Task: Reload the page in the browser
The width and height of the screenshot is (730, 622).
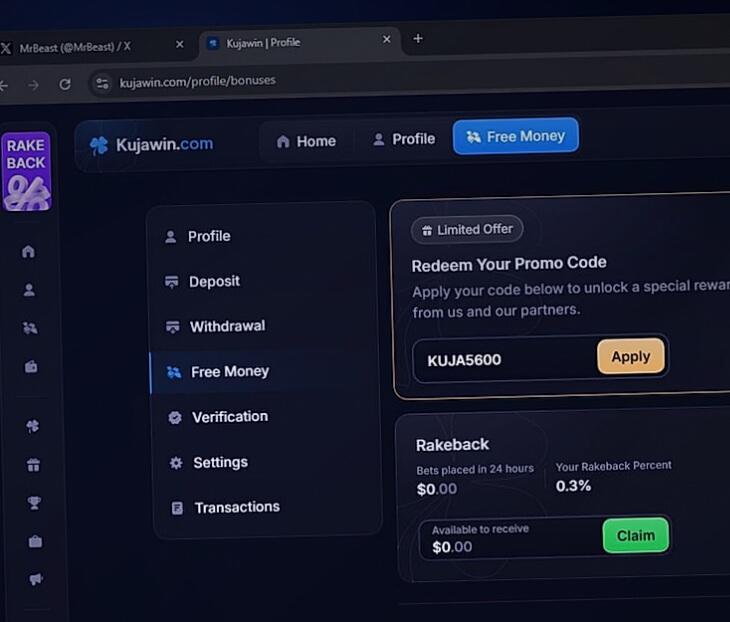Action: [x=65, y=84]
